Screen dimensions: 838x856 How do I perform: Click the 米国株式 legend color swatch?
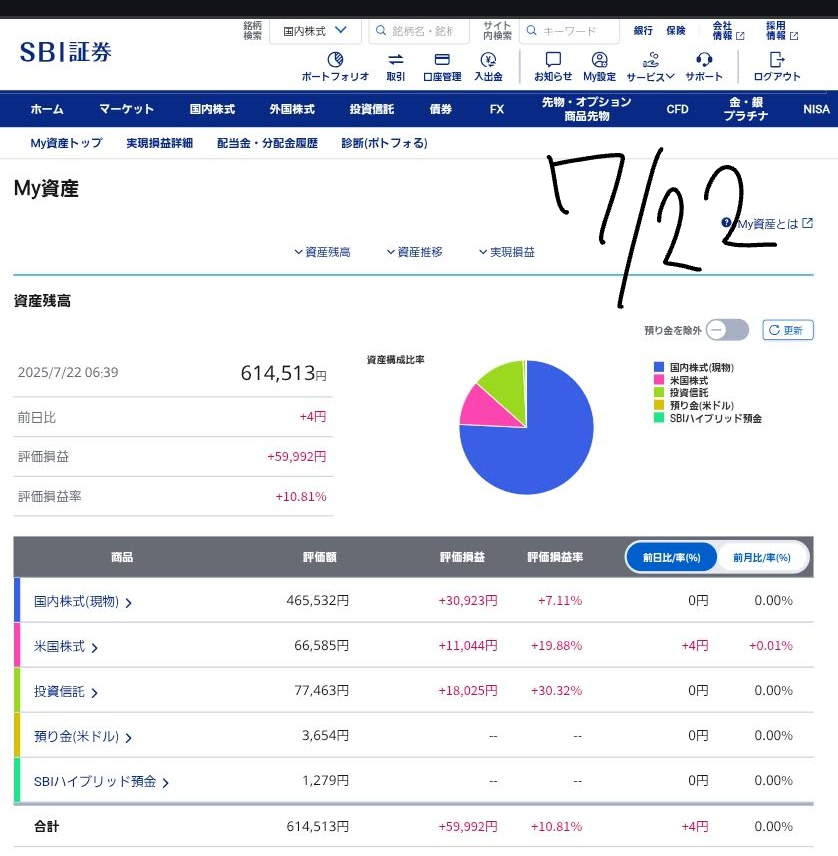pyautogui.click(x=659, y=379)
